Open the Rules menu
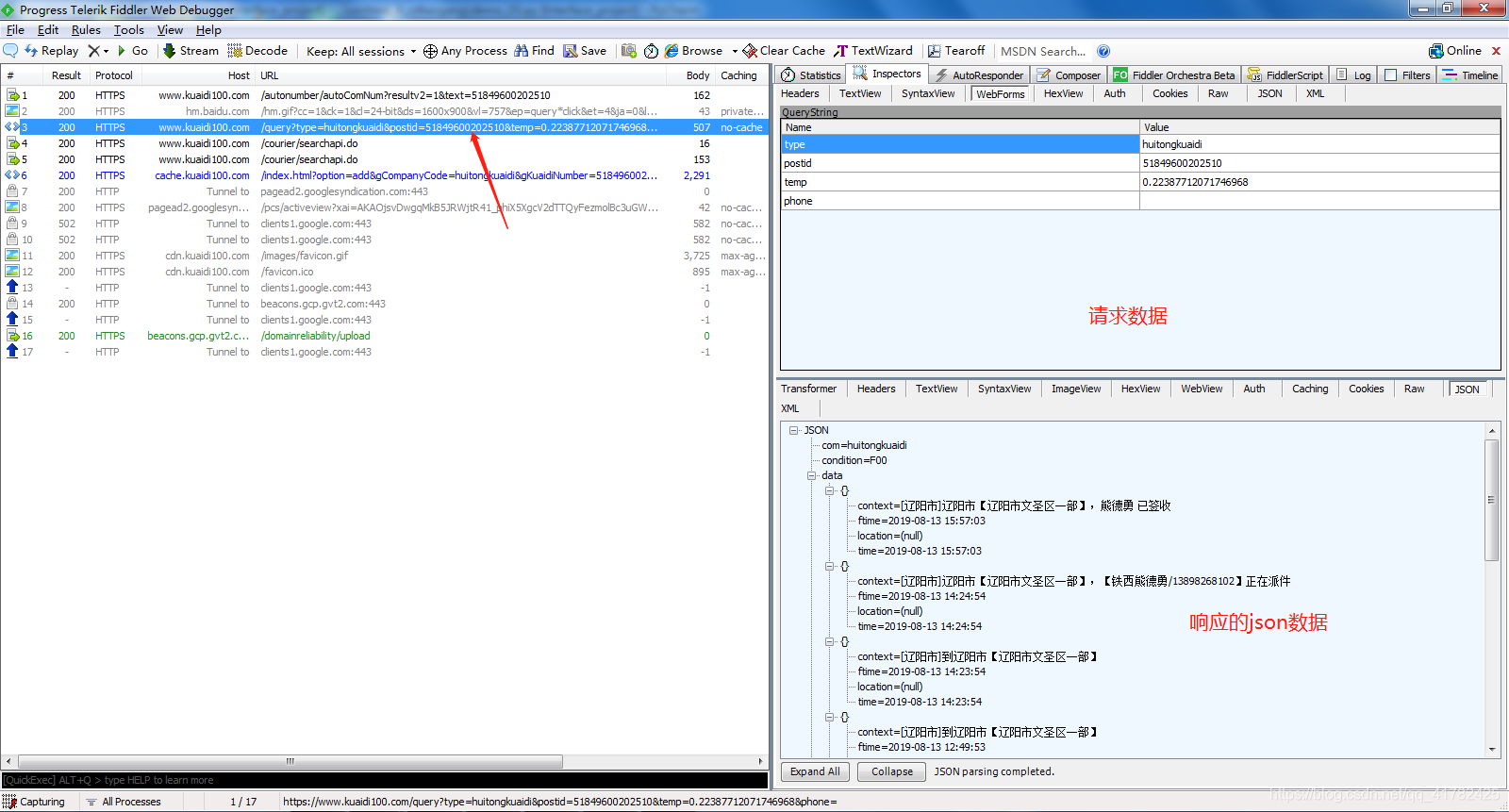 (86, 30)
